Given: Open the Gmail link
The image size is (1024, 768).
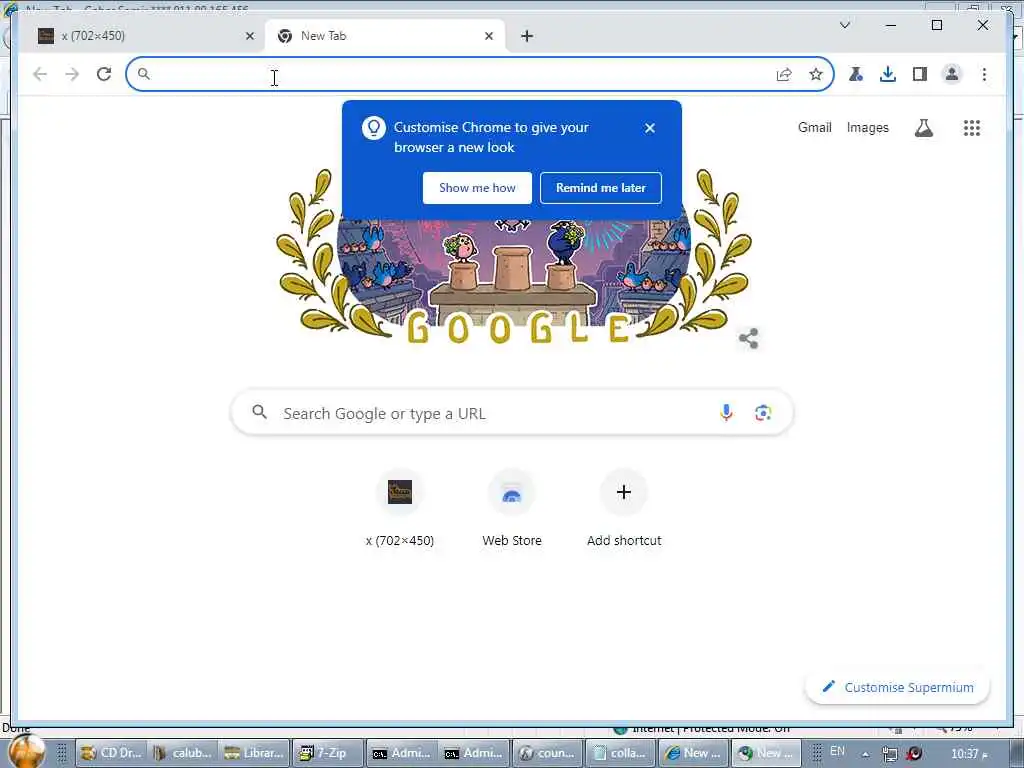Looking at the screenshot, I should click(814, 127).
